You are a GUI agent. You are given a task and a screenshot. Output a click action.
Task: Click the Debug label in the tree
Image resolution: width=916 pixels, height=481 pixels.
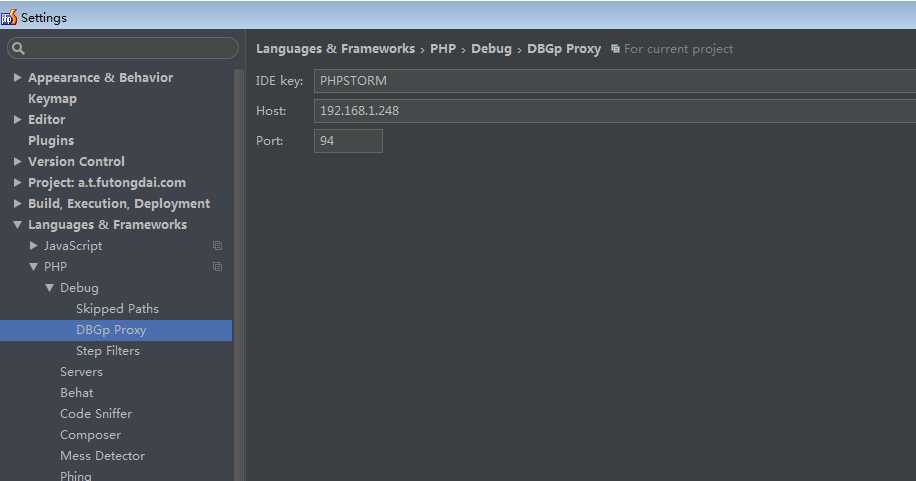(x=79, y=288)
